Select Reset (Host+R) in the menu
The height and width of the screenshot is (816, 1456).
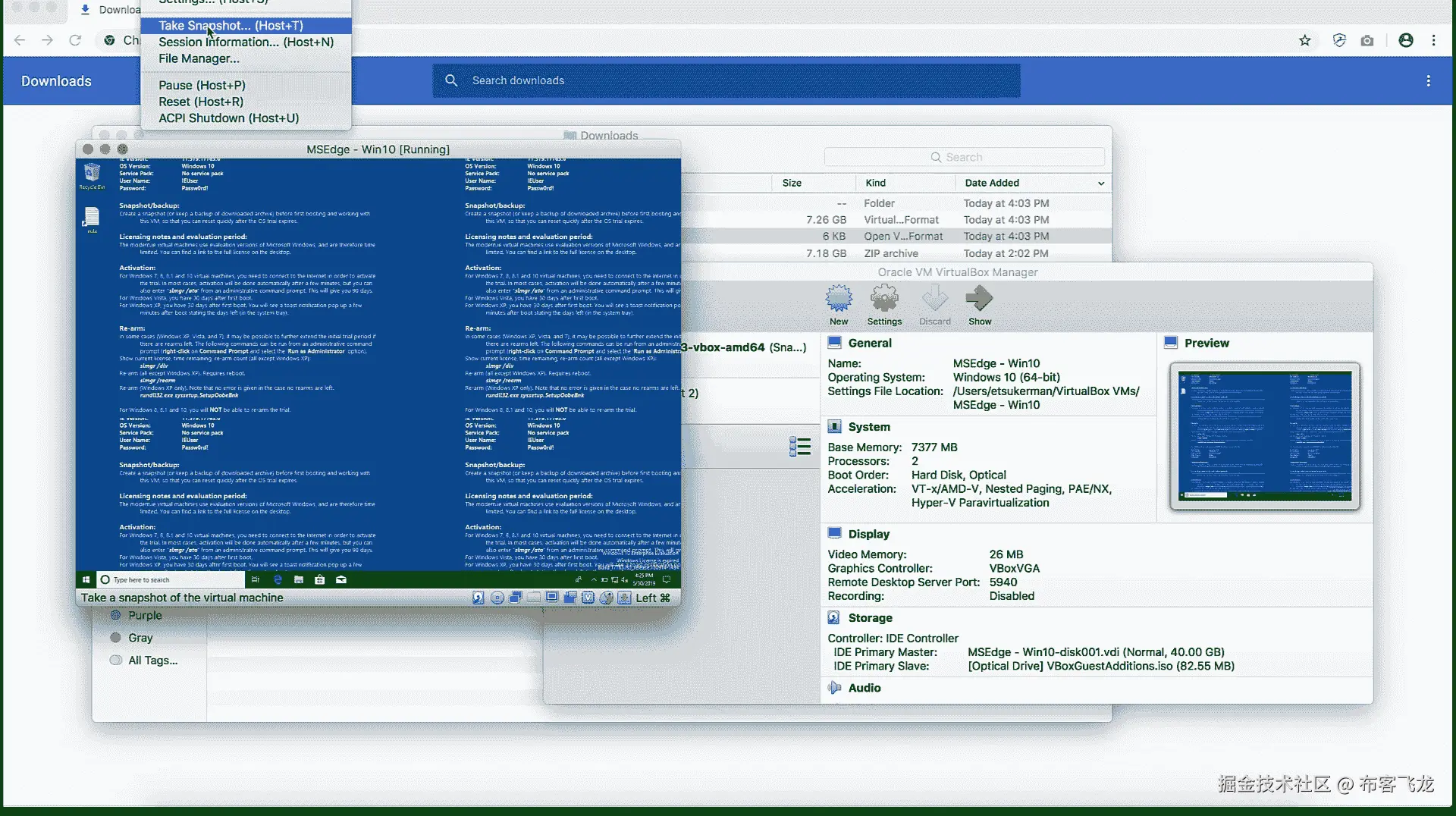pos(246,102)
